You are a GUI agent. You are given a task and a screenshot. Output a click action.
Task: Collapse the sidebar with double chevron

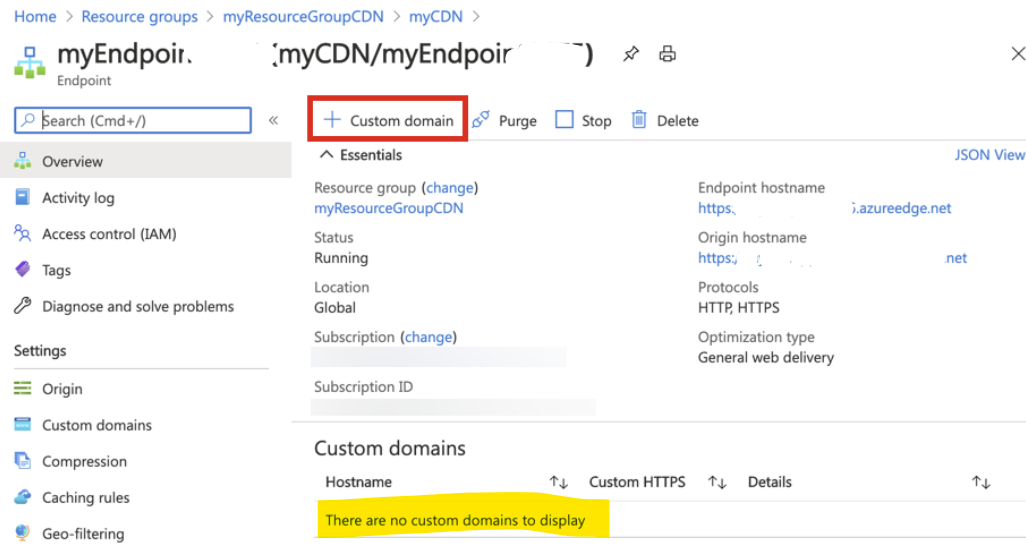[274, 120]
